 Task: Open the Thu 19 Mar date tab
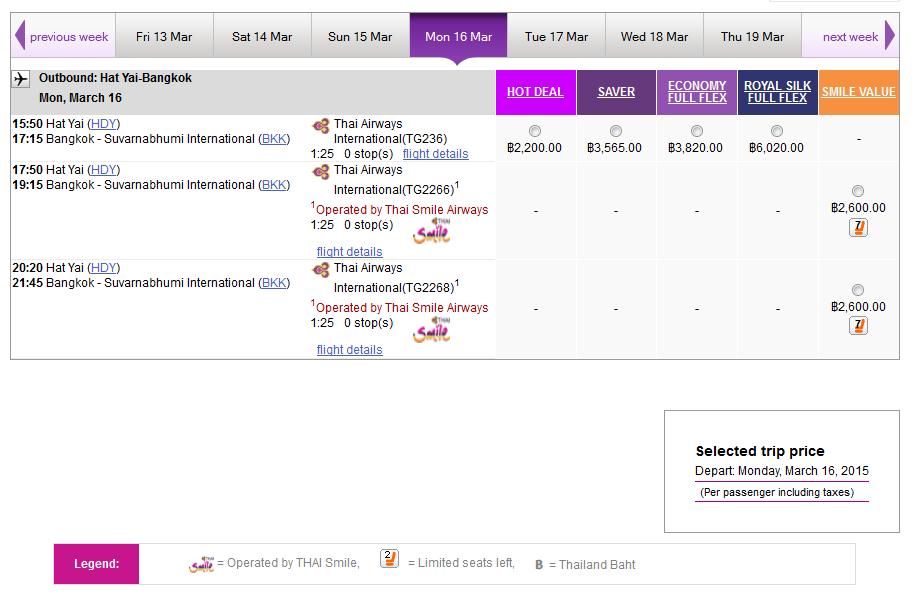tap(752, 37)
